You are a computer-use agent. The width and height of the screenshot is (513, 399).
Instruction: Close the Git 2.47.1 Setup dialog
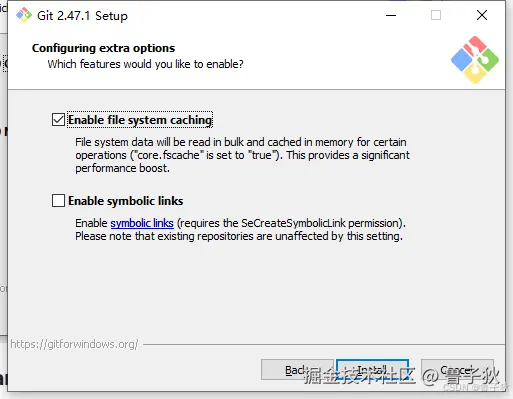(x=482, y=15)
